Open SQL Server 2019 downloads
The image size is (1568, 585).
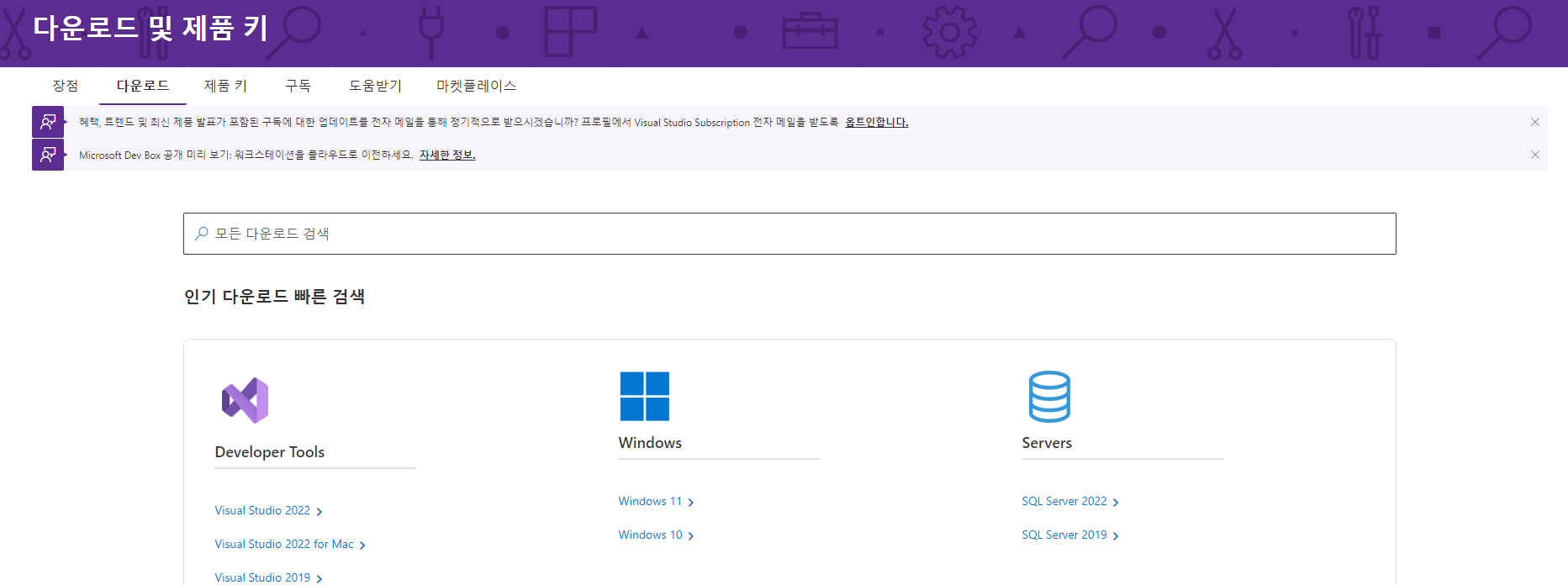click(1064, 535)
